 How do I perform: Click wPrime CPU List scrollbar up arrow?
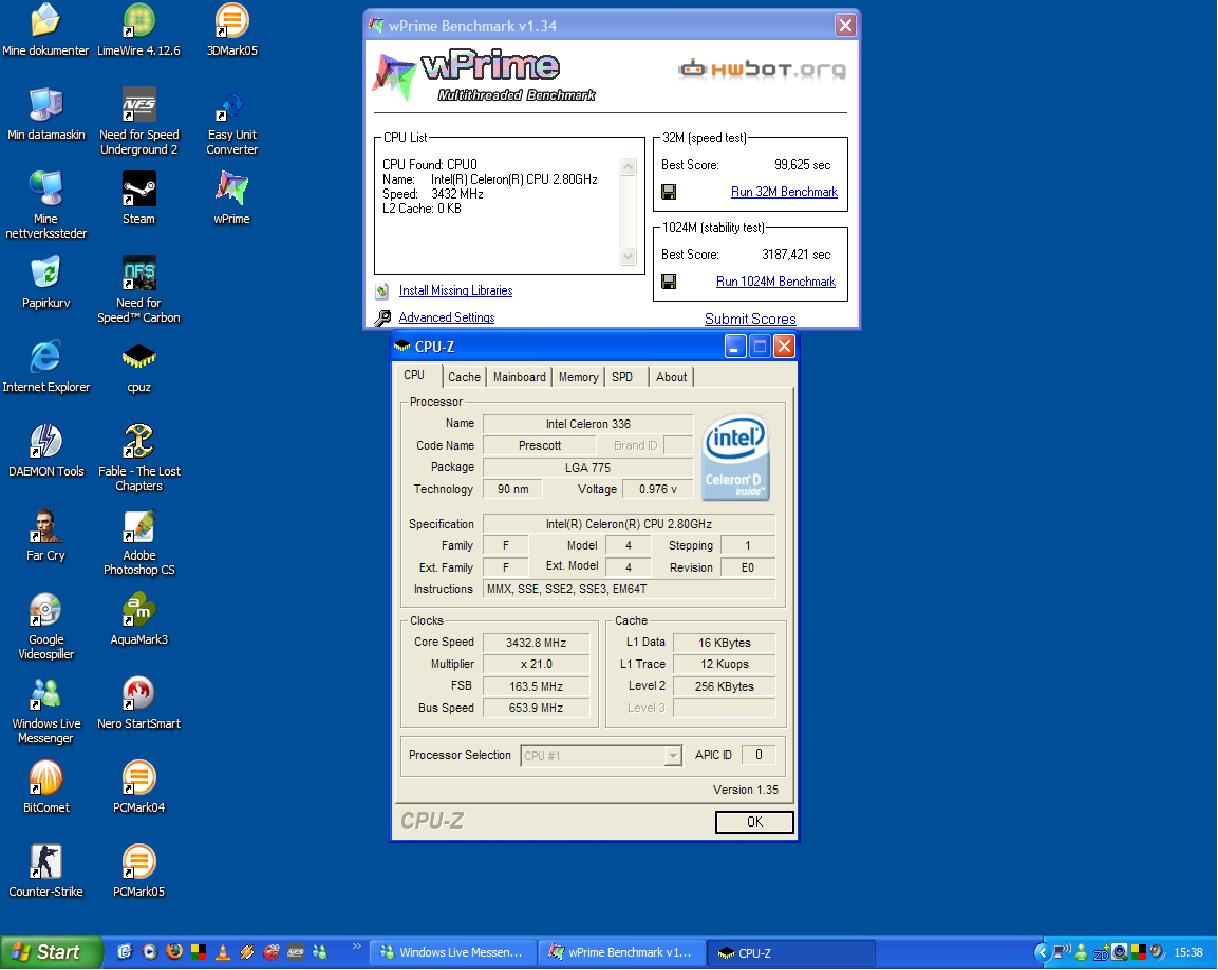[x=628, y=167]
